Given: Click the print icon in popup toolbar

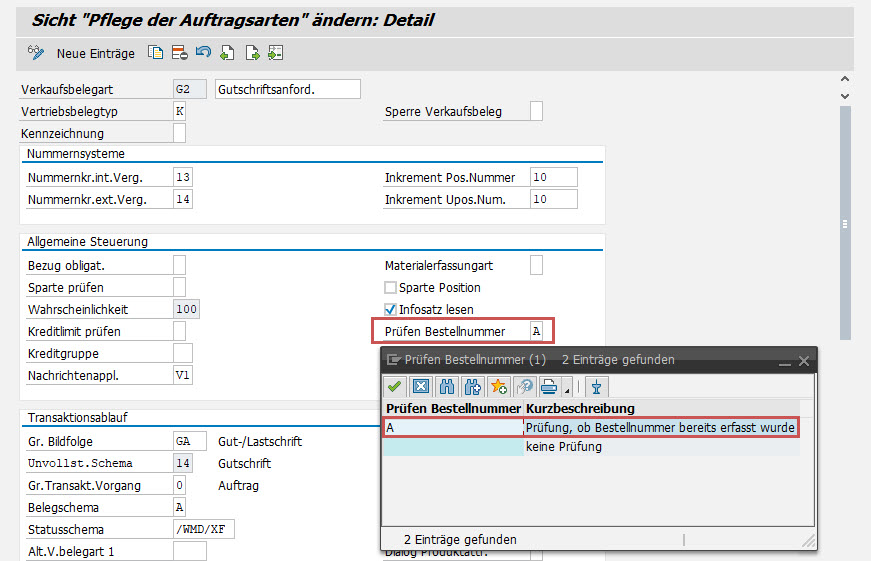Looking at the screenshot, I should coord(549,387).
